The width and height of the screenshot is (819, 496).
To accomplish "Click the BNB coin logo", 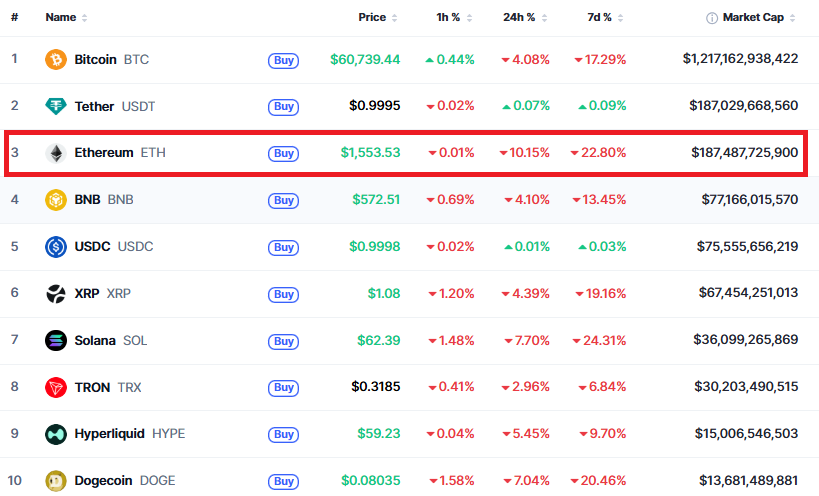I will [x=56, y=200].
